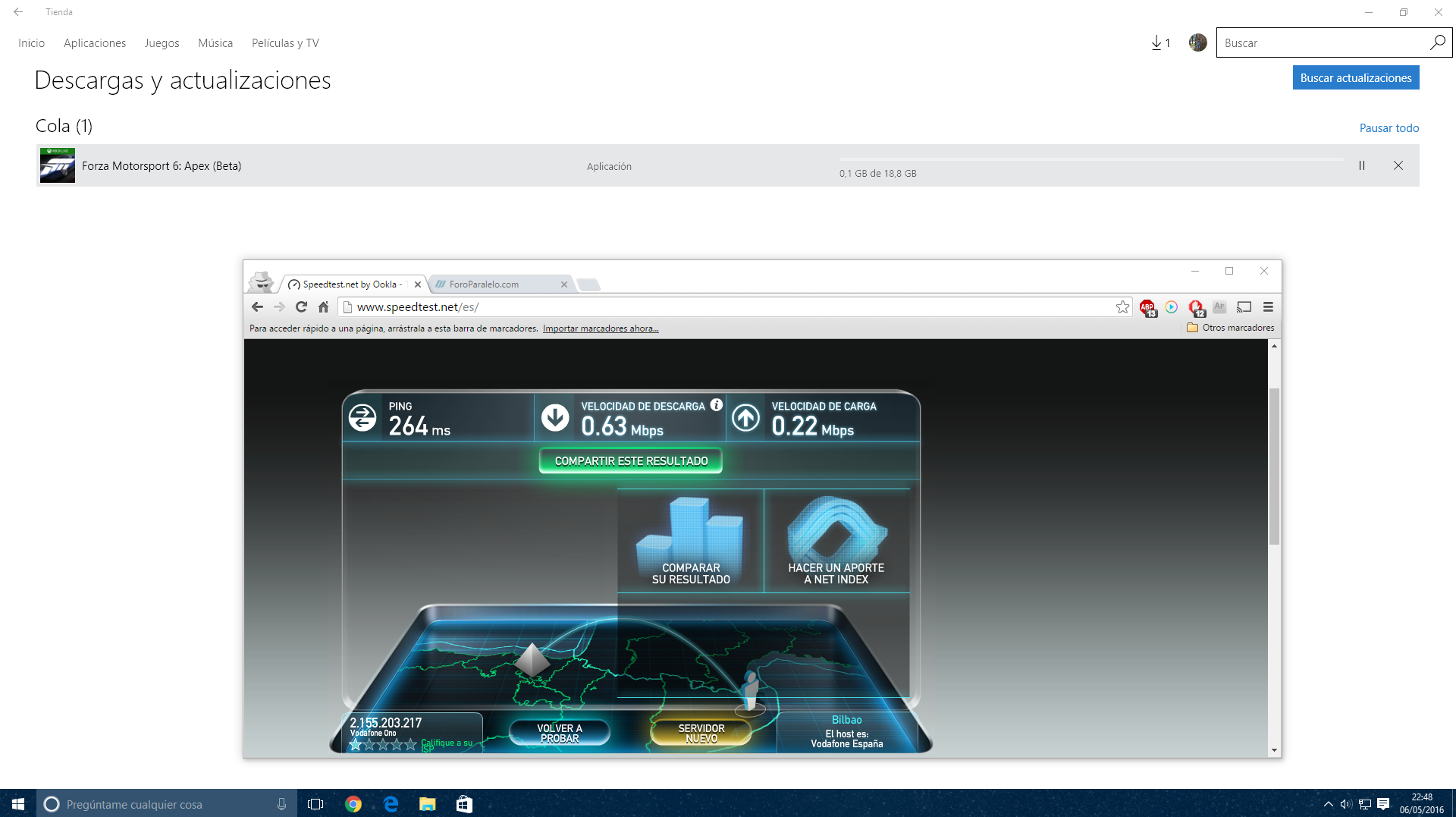Click the grey AP extension icon

[x=1219, y=306]
